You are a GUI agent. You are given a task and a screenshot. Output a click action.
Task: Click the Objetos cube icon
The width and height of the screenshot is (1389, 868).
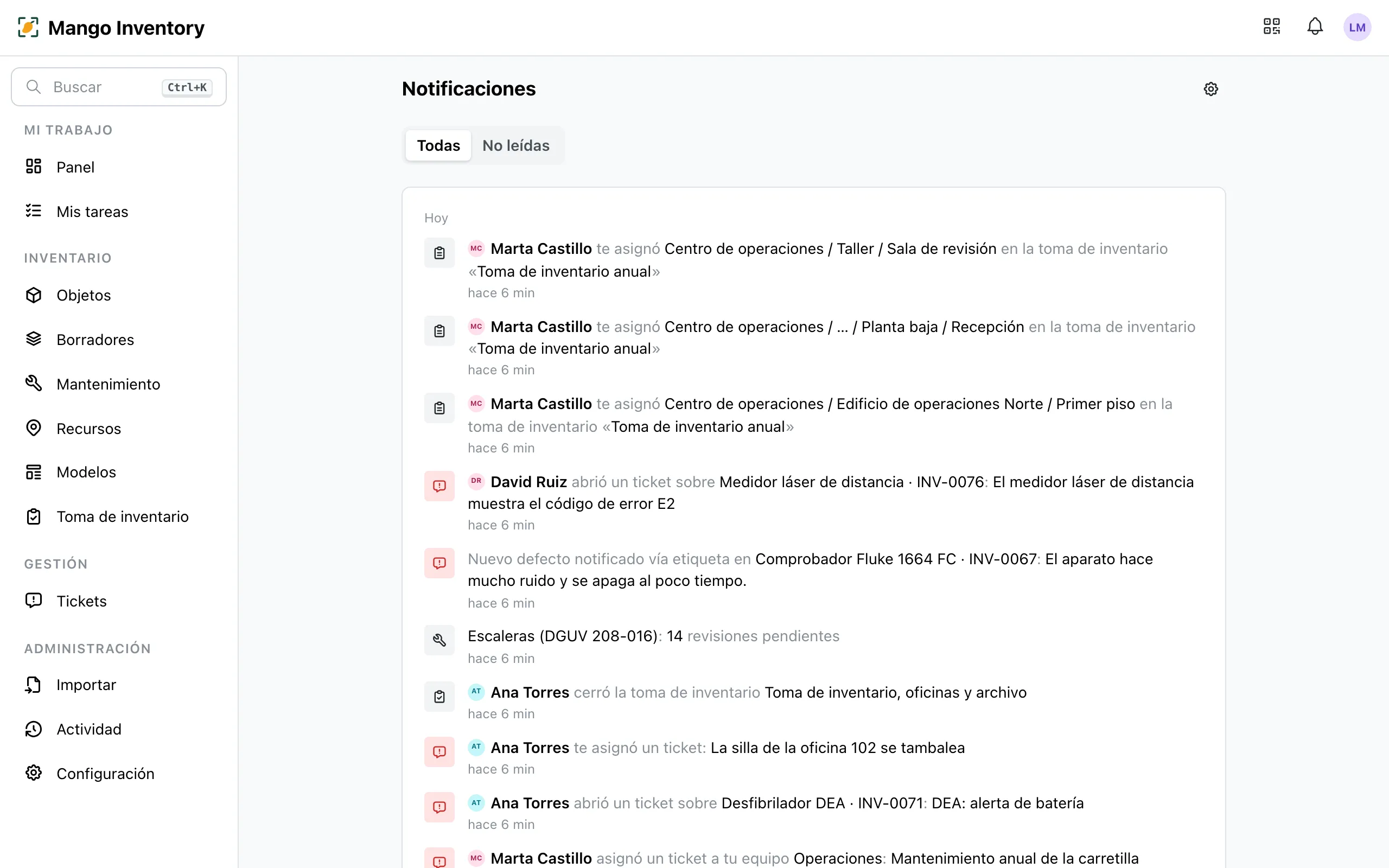pyautogui.click(x=34, y=295)
